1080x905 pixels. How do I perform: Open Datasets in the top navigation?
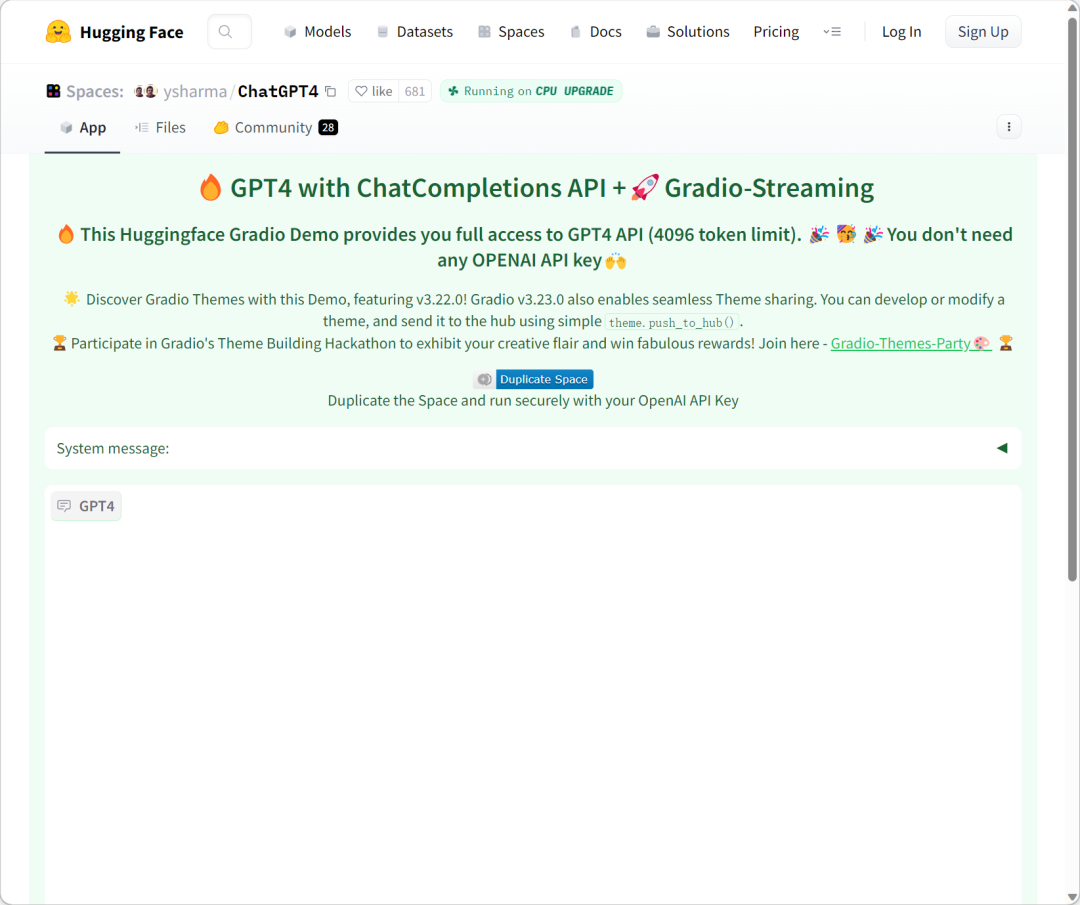pyautogui.click(x=414, y=32)
